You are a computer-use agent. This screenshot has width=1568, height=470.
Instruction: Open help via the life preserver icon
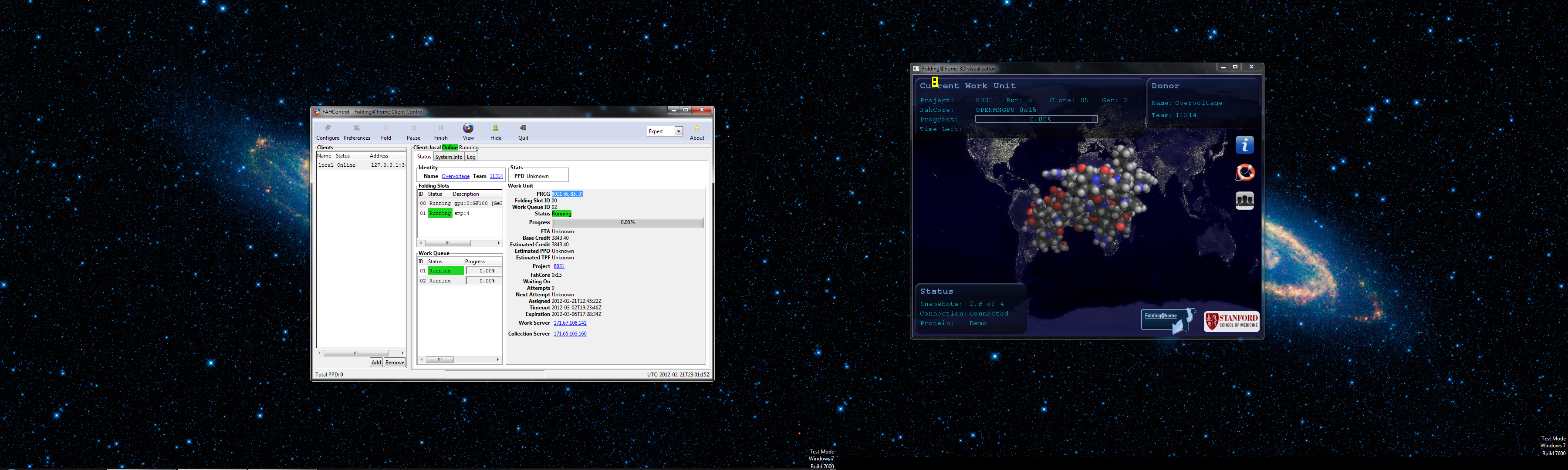[1245, 173]
